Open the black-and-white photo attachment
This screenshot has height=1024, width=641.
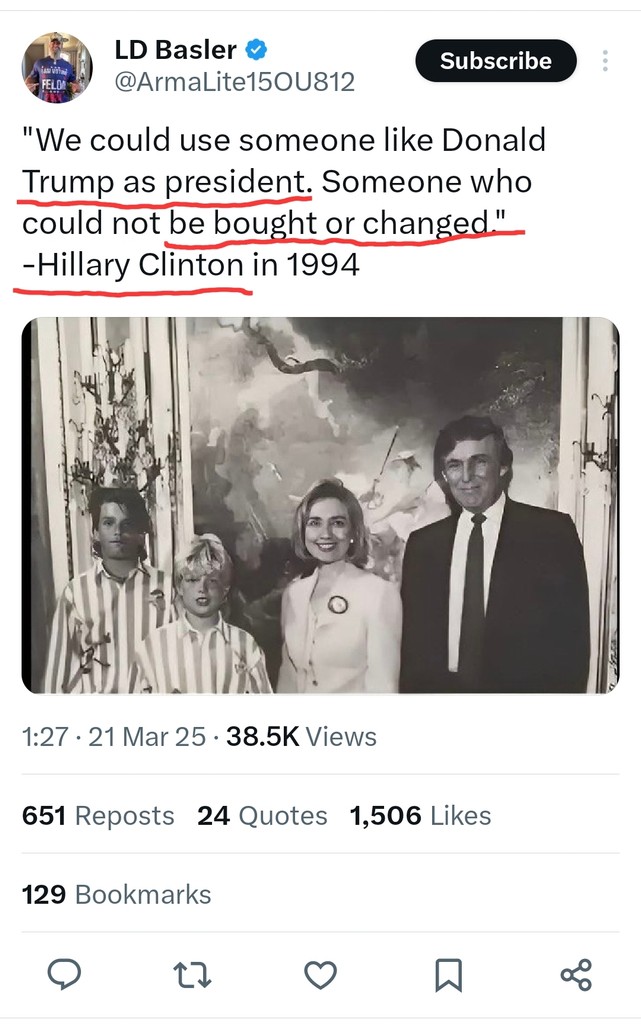[320, 505]
